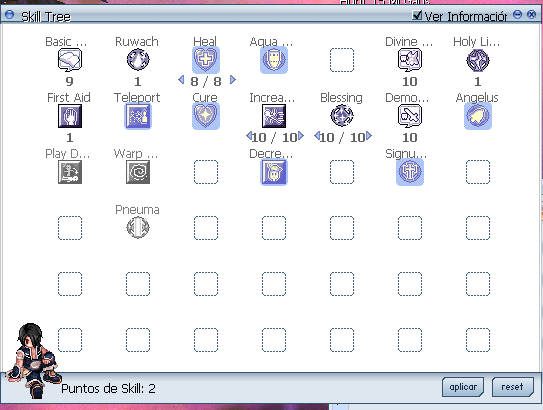Click the Cure heart icon
Viewport: 543px width, 410px height.
[206, 116]
